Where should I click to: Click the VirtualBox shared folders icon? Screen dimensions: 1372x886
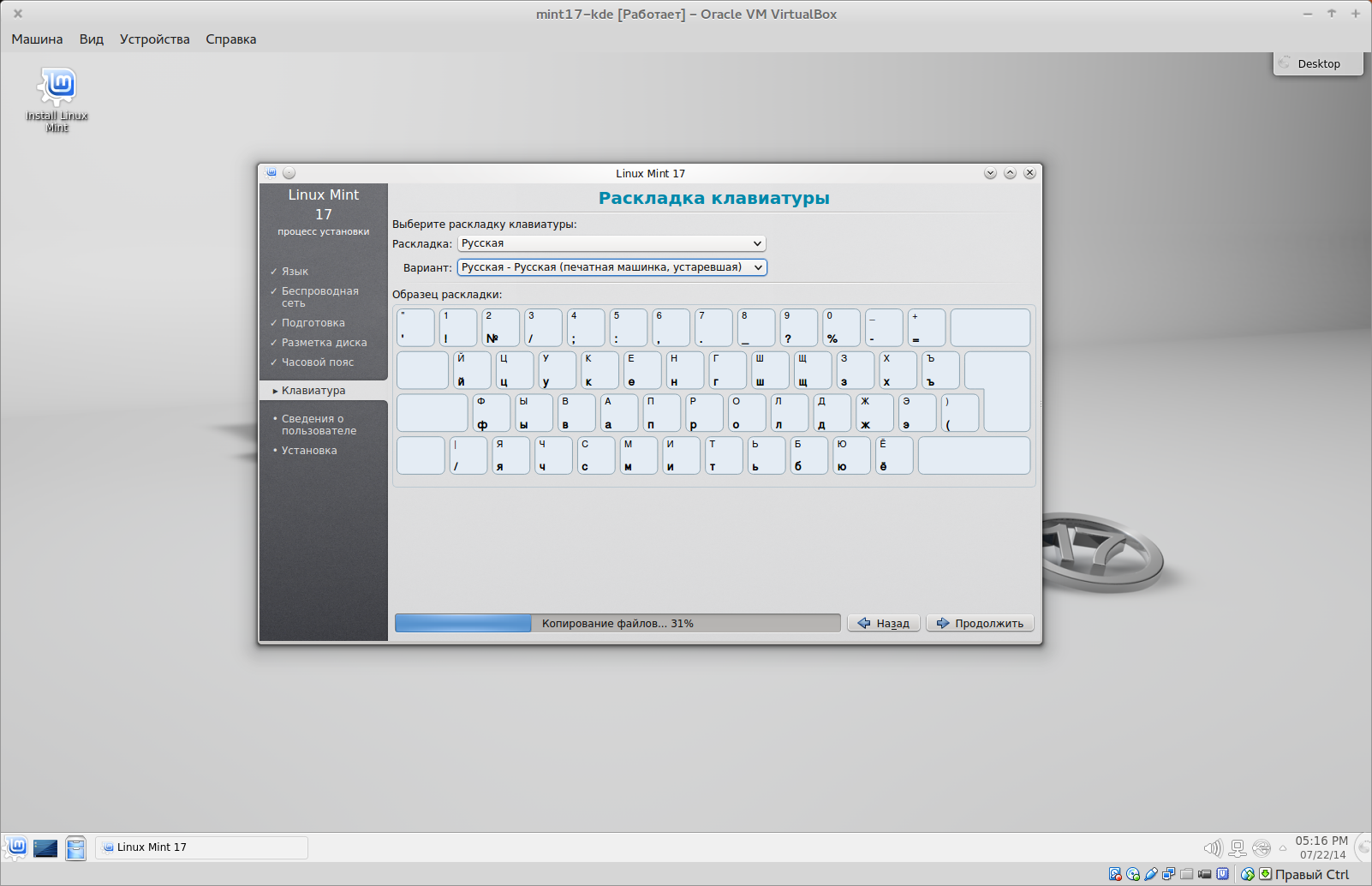pyautogui.click(x=1186, y=874)
